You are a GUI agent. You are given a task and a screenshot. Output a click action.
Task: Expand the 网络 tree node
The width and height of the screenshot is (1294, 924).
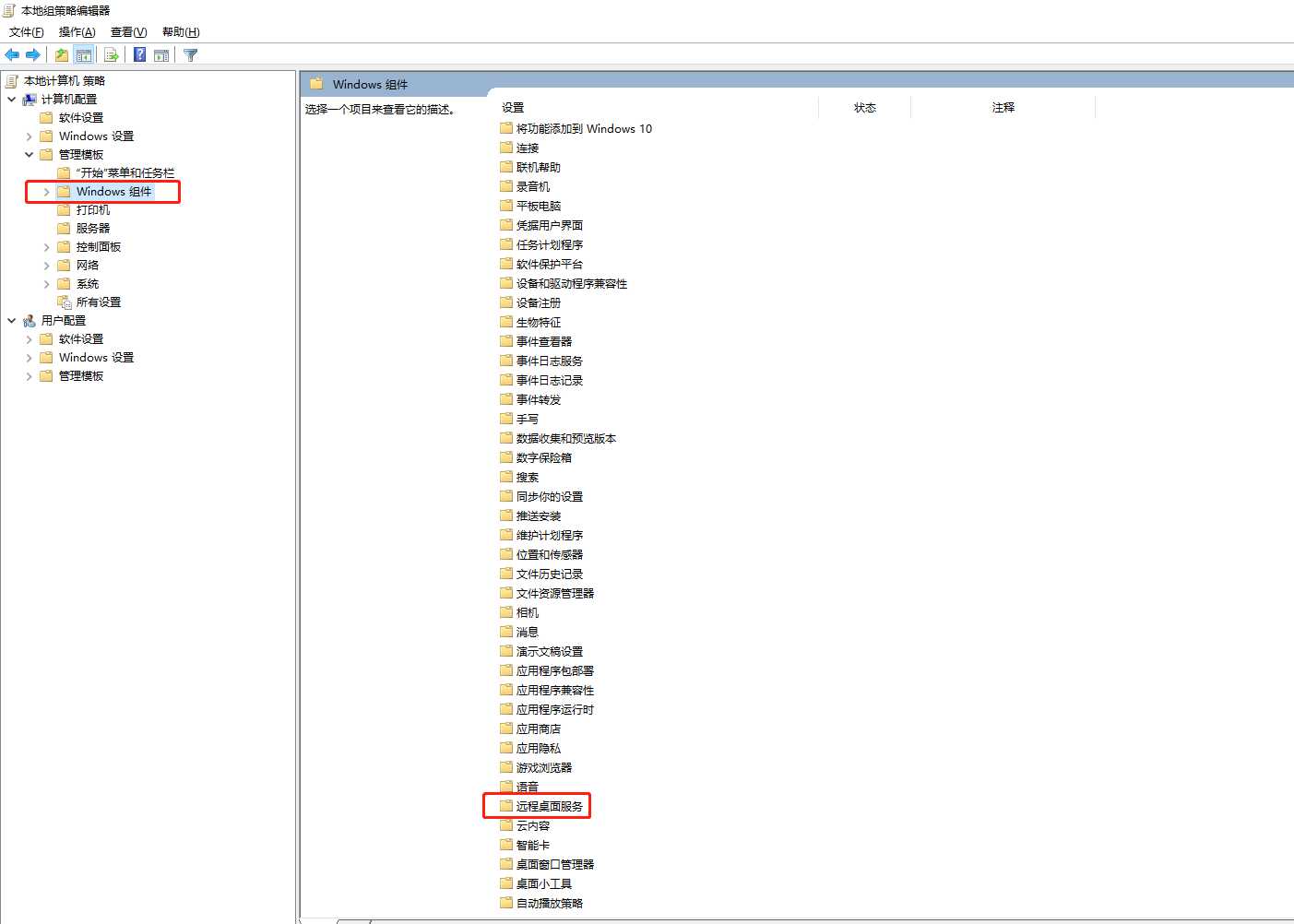pos(47,266)
